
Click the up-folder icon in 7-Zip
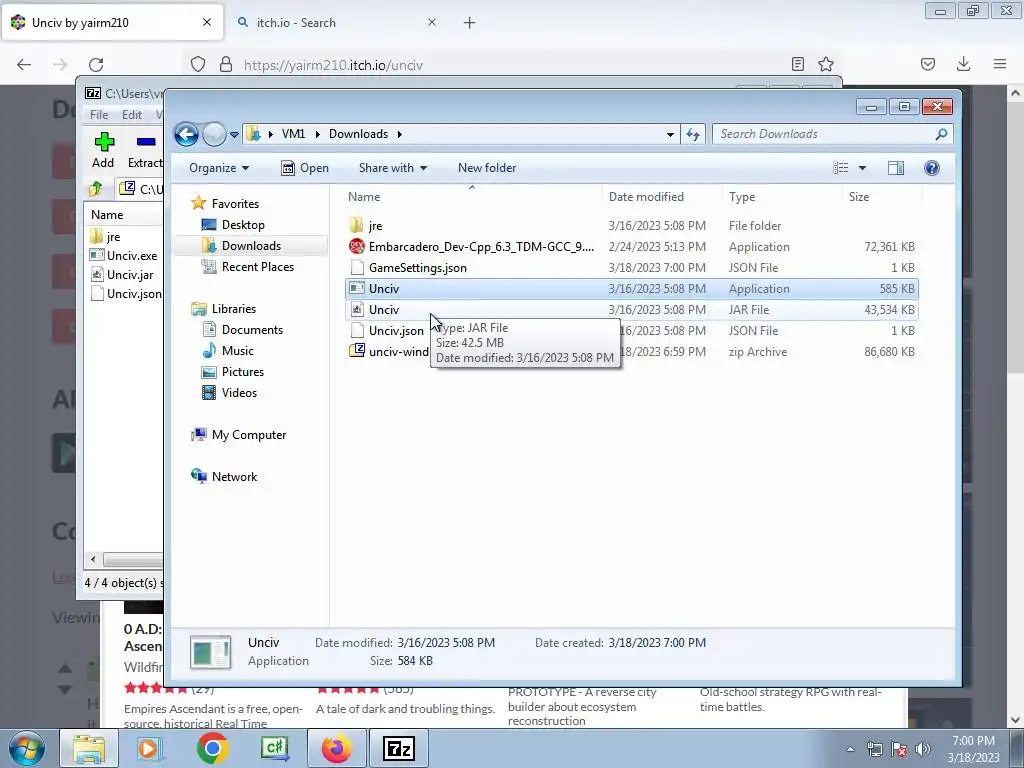tap(96, 189)
